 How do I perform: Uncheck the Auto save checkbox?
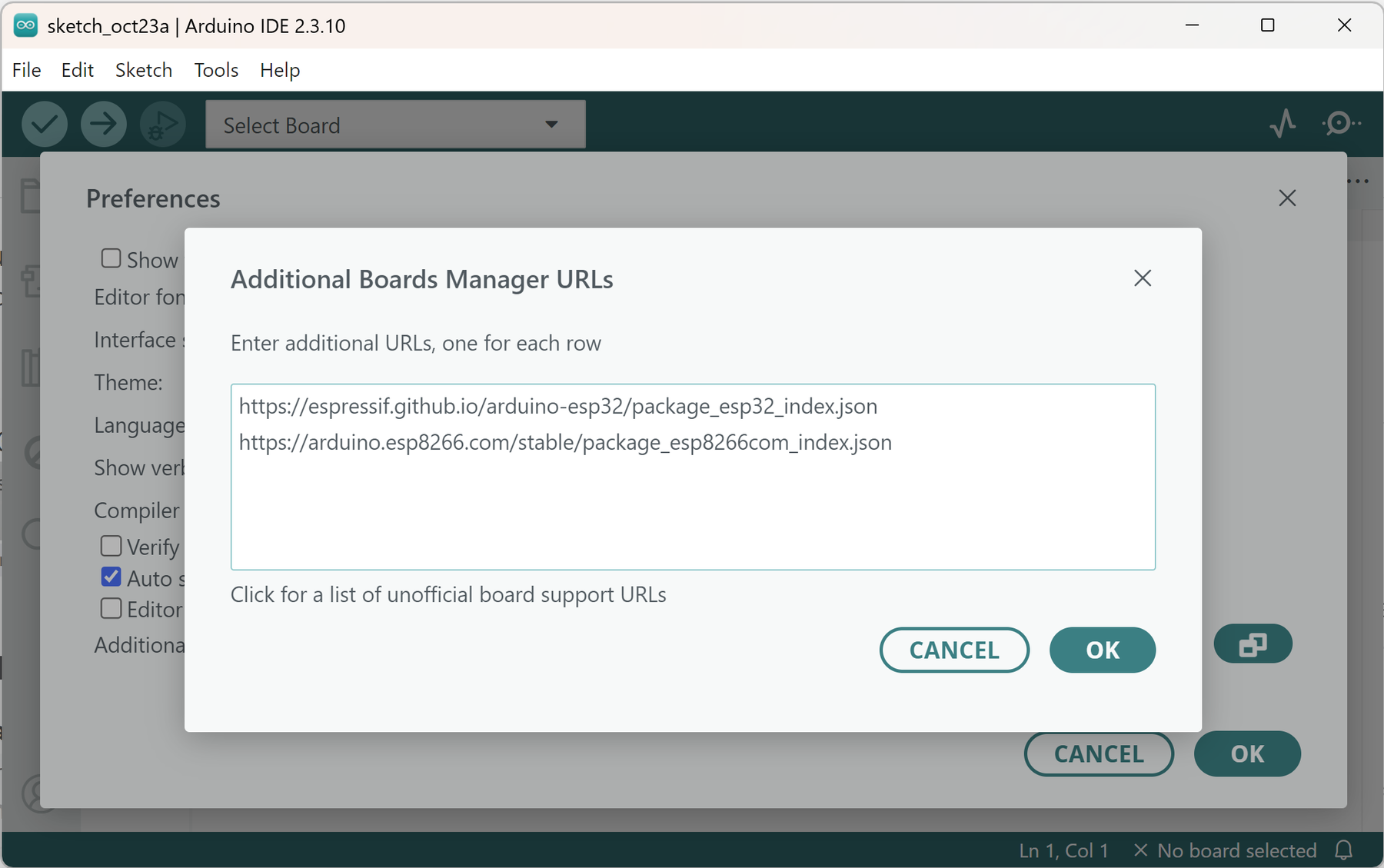tap(111, 577)
